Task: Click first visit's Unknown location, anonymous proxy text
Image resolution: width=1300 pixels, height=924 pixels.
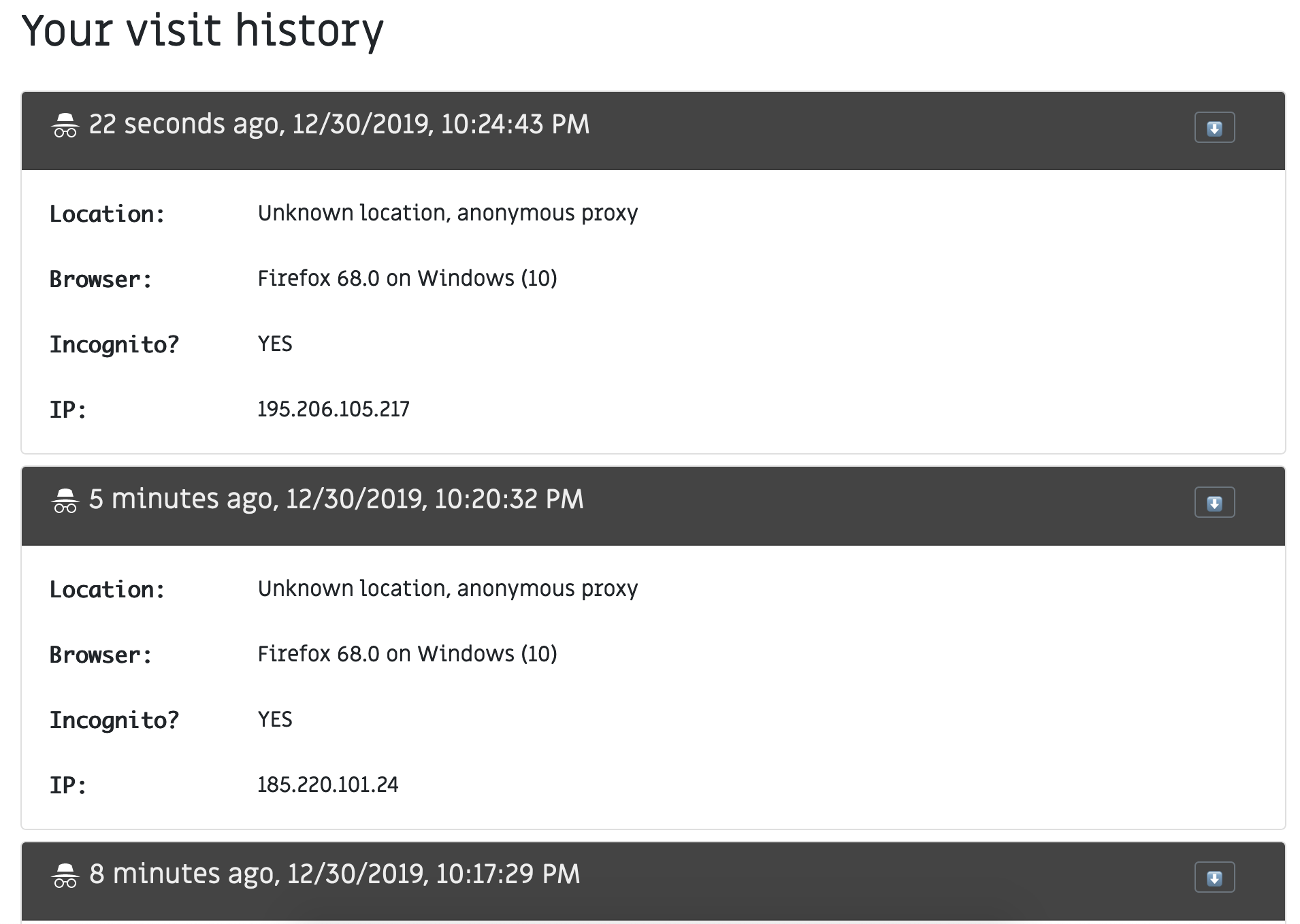Action: [448, 213]
